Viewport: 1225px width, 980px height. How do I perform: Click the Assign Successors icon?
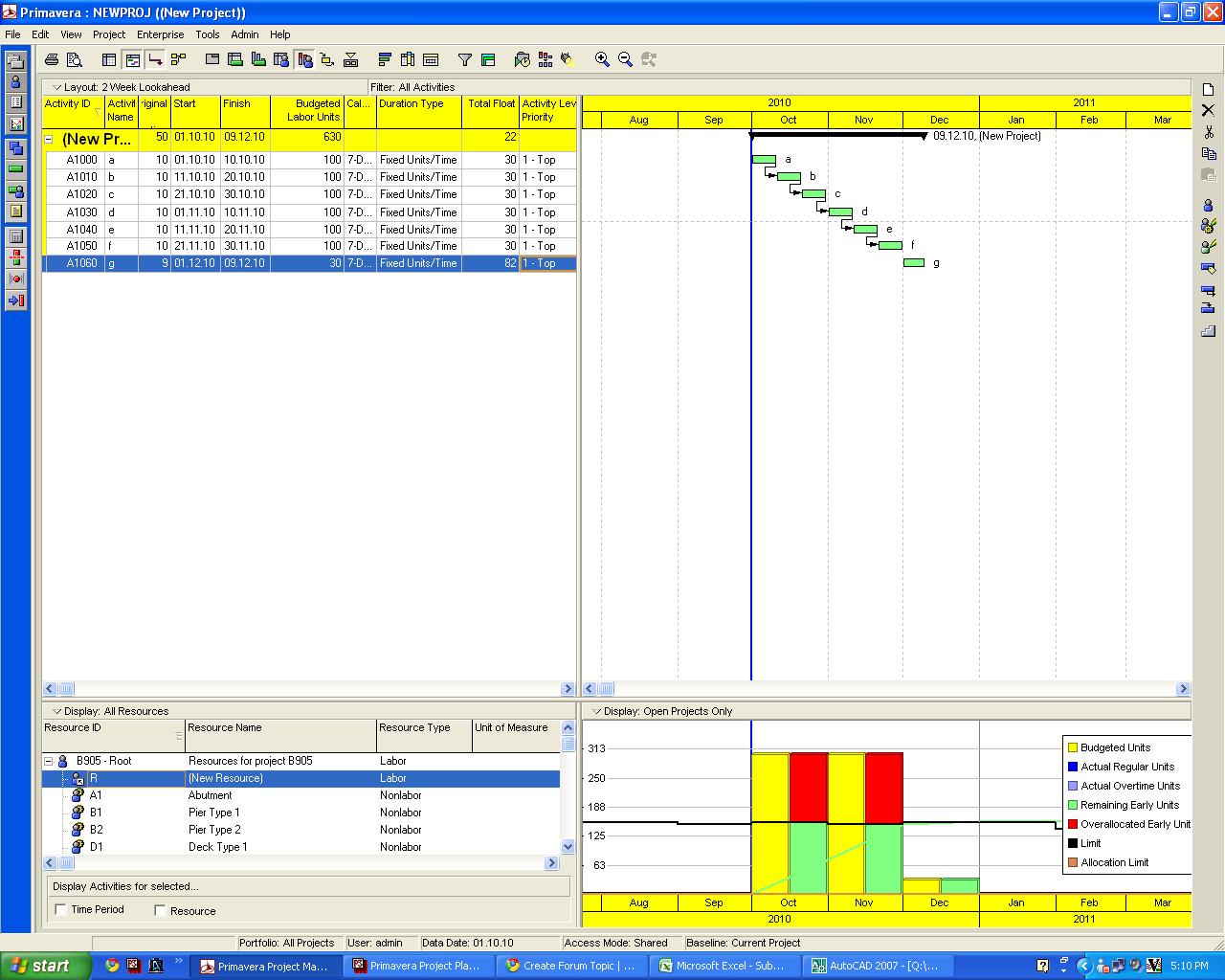[1208, 310]
